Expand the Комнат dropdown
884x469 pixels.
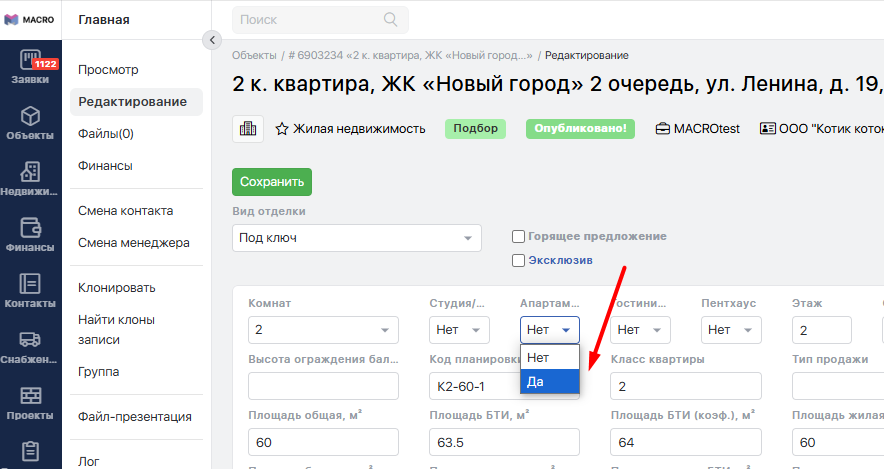(x=323, y=330)
